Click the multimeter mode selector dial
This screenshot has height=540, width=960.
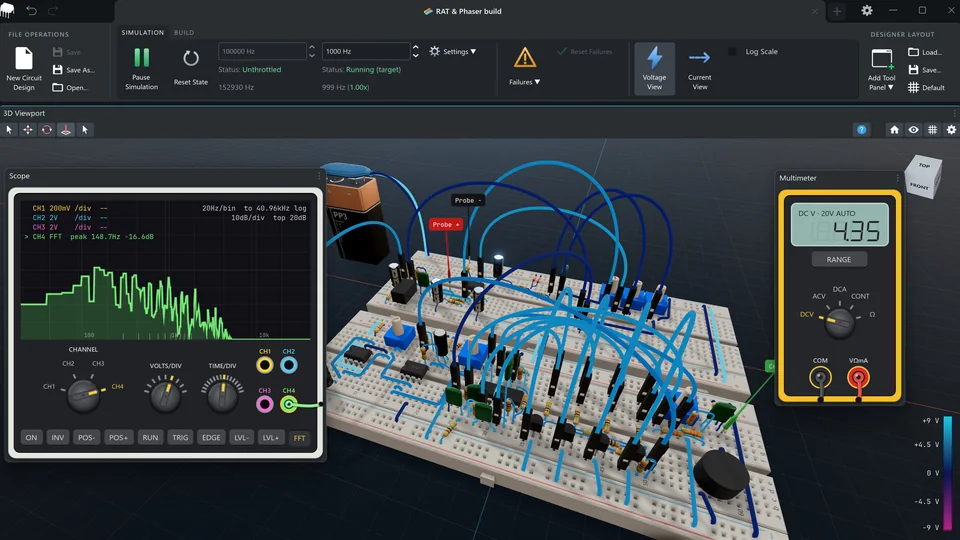point(839,321)
